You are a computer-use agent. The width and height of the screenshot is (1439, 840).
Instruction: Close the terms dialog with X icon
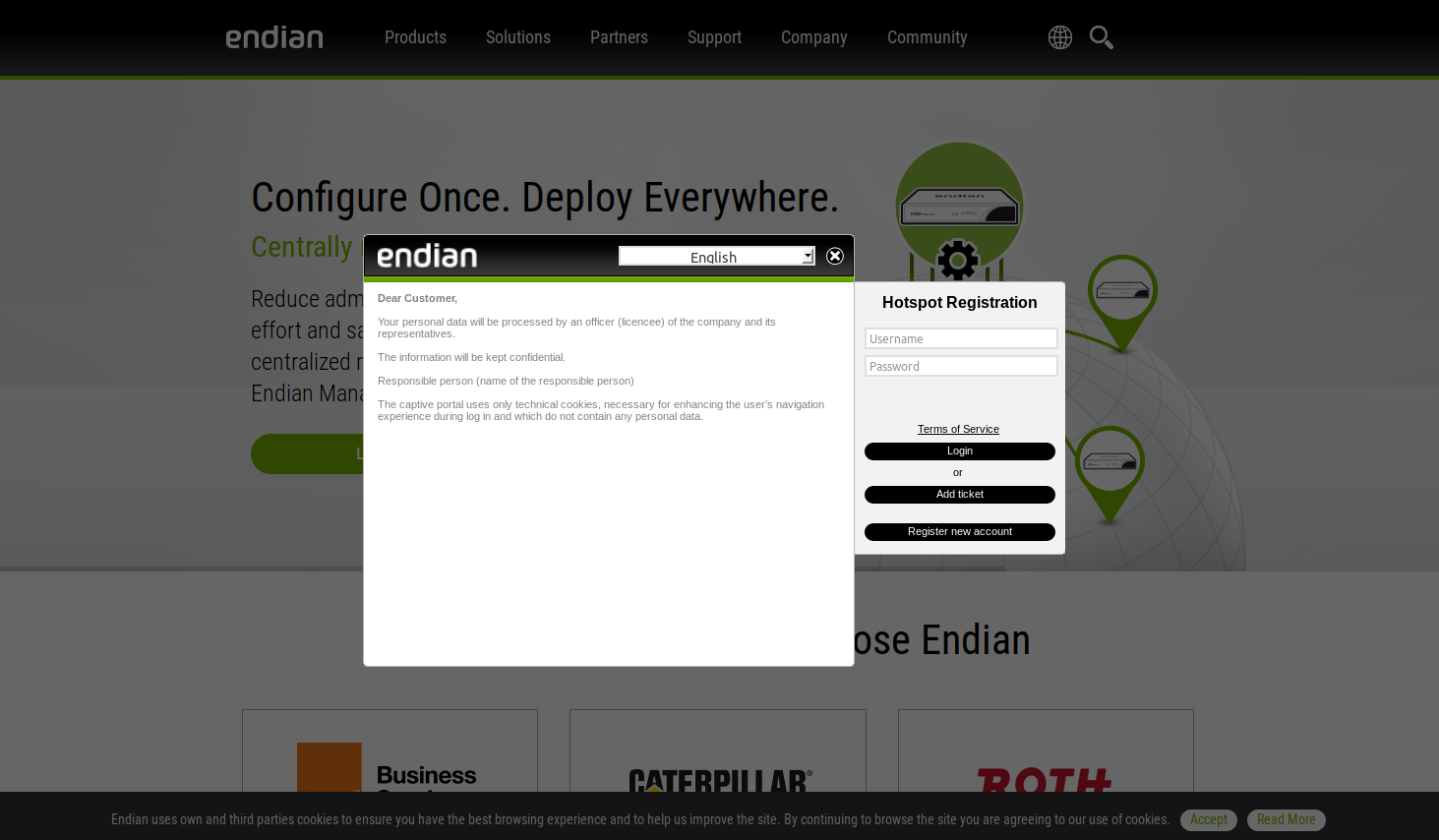tap(835, 256)
